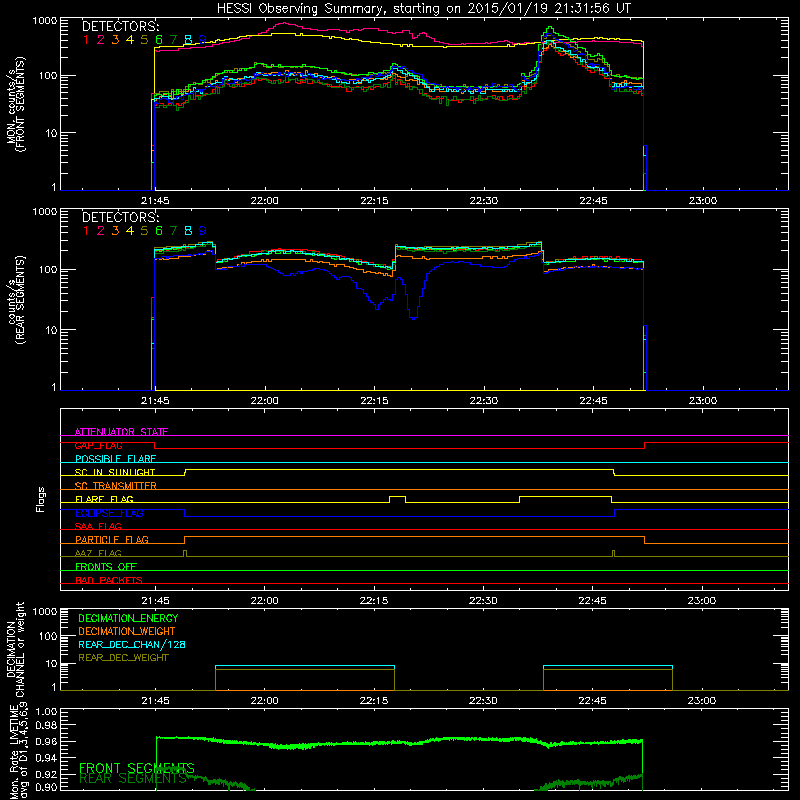Select cyan detector 8 in rear segments legend
Image resolution: width=800 pixels, height=800 pixels.
[x=188, y=231]
